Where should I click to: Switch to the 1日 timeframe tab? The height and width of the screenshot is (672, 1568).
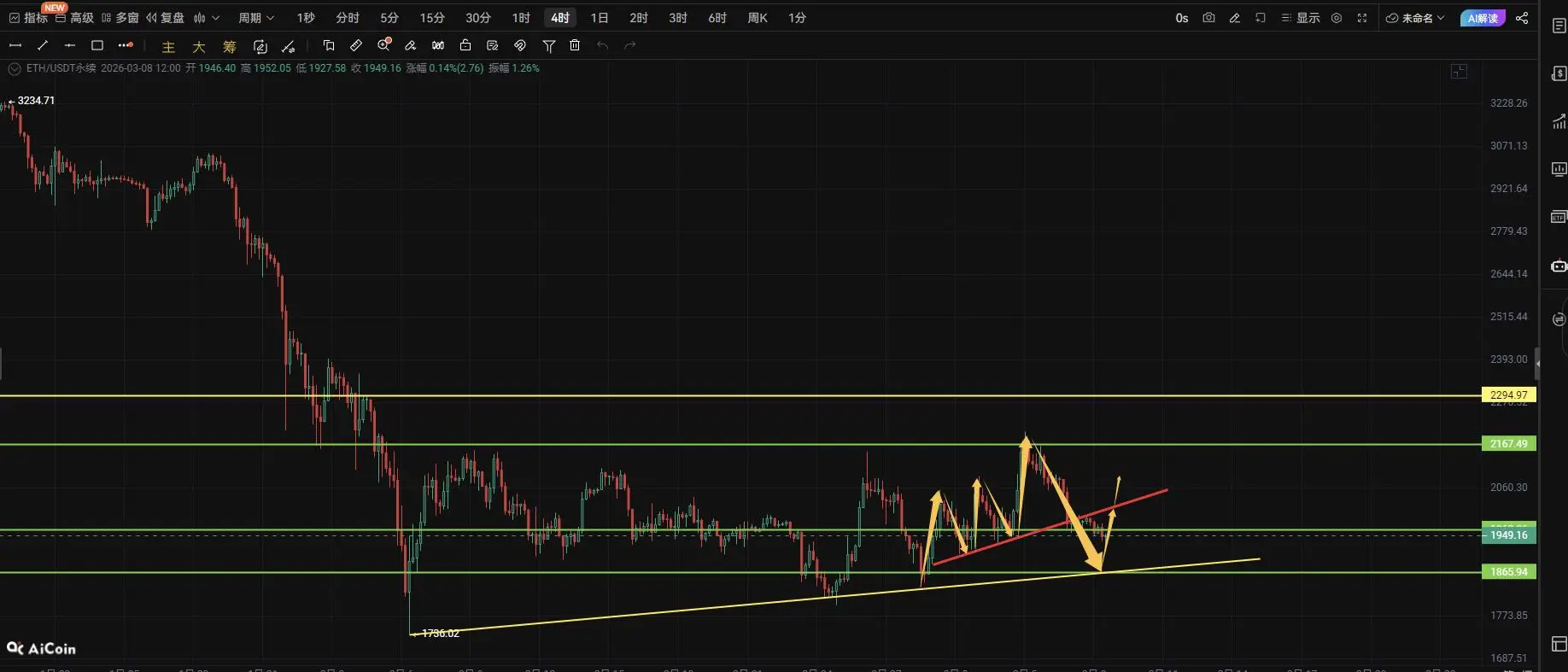(600, 18)
